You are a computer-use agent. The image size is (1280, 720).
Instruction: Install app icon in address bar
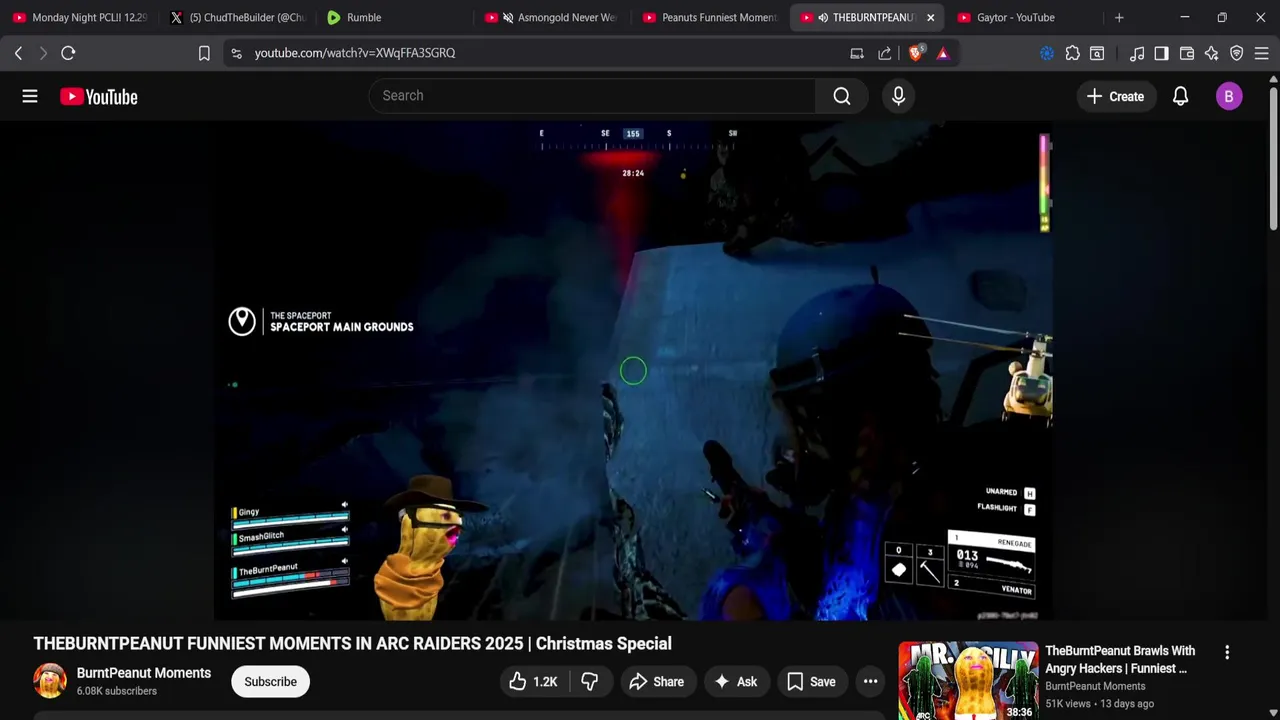pos(857,53)
